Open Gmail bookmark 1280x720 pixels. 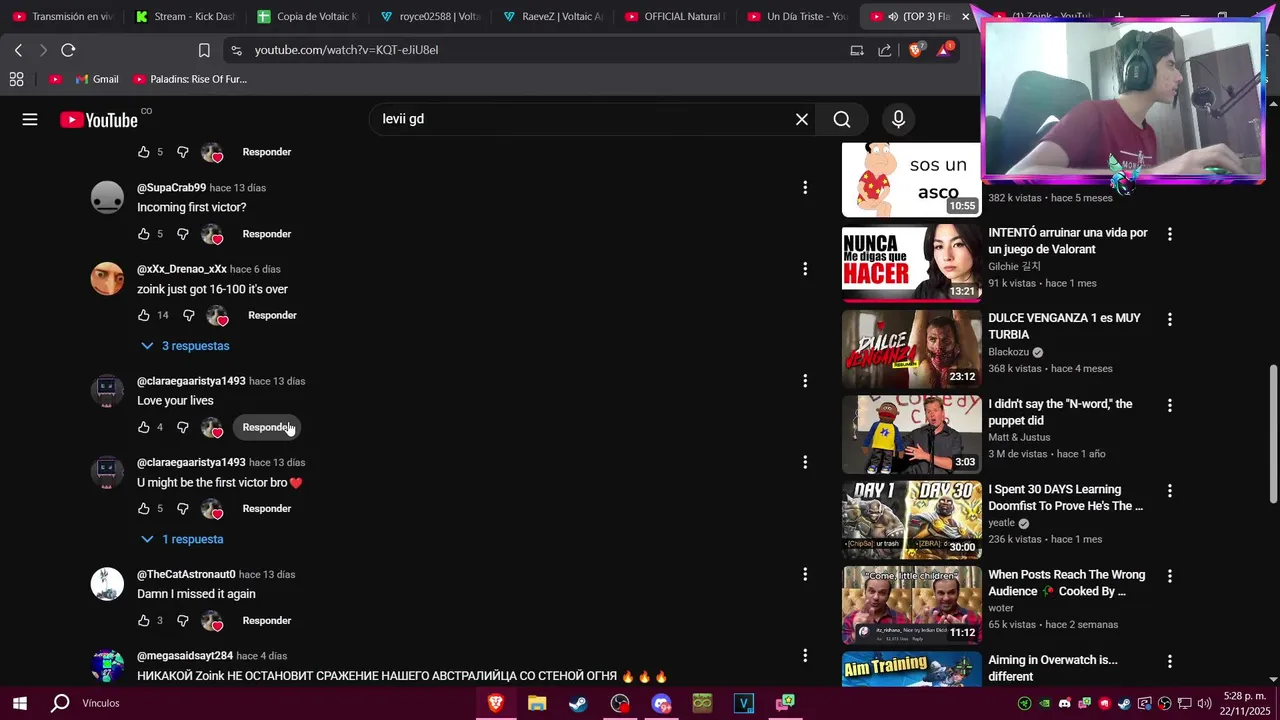click(x=96, y=79)
